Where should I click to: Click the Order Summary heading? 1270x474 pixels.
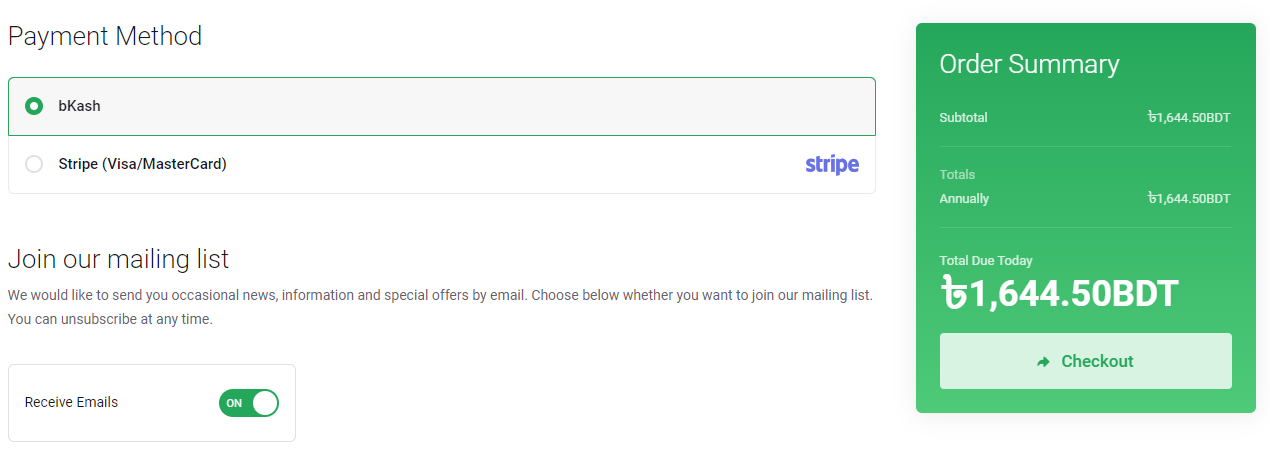[1029, 64]
